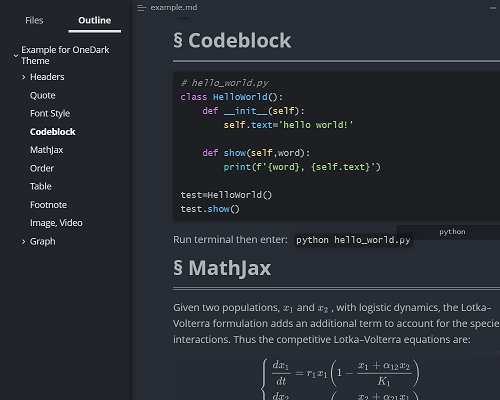Select Codeblock in the outline
Image resolution: width=500 pixels, height=400 pixels.
[x=53, y=132]
